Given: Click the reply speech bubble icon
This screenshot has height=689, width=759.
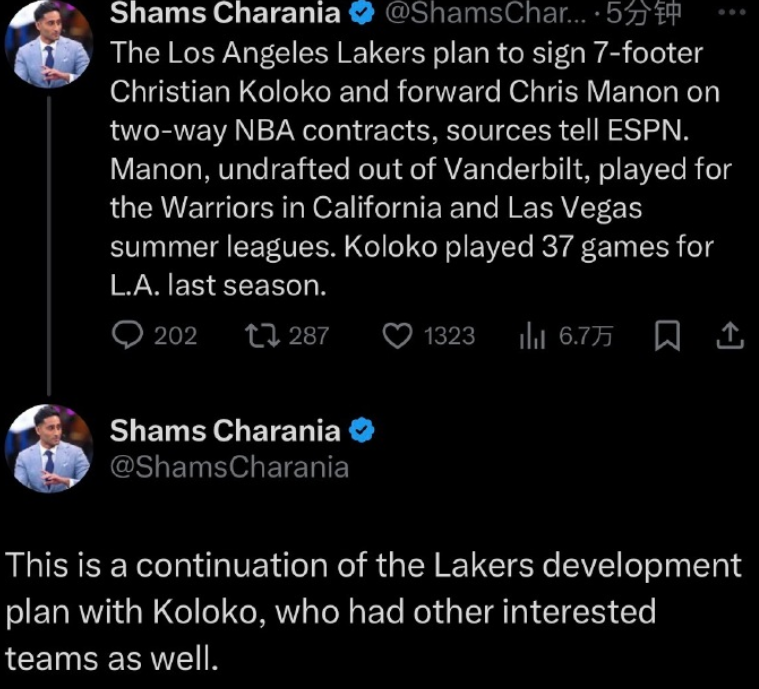Looking at the screenshot, I should 127,336.
